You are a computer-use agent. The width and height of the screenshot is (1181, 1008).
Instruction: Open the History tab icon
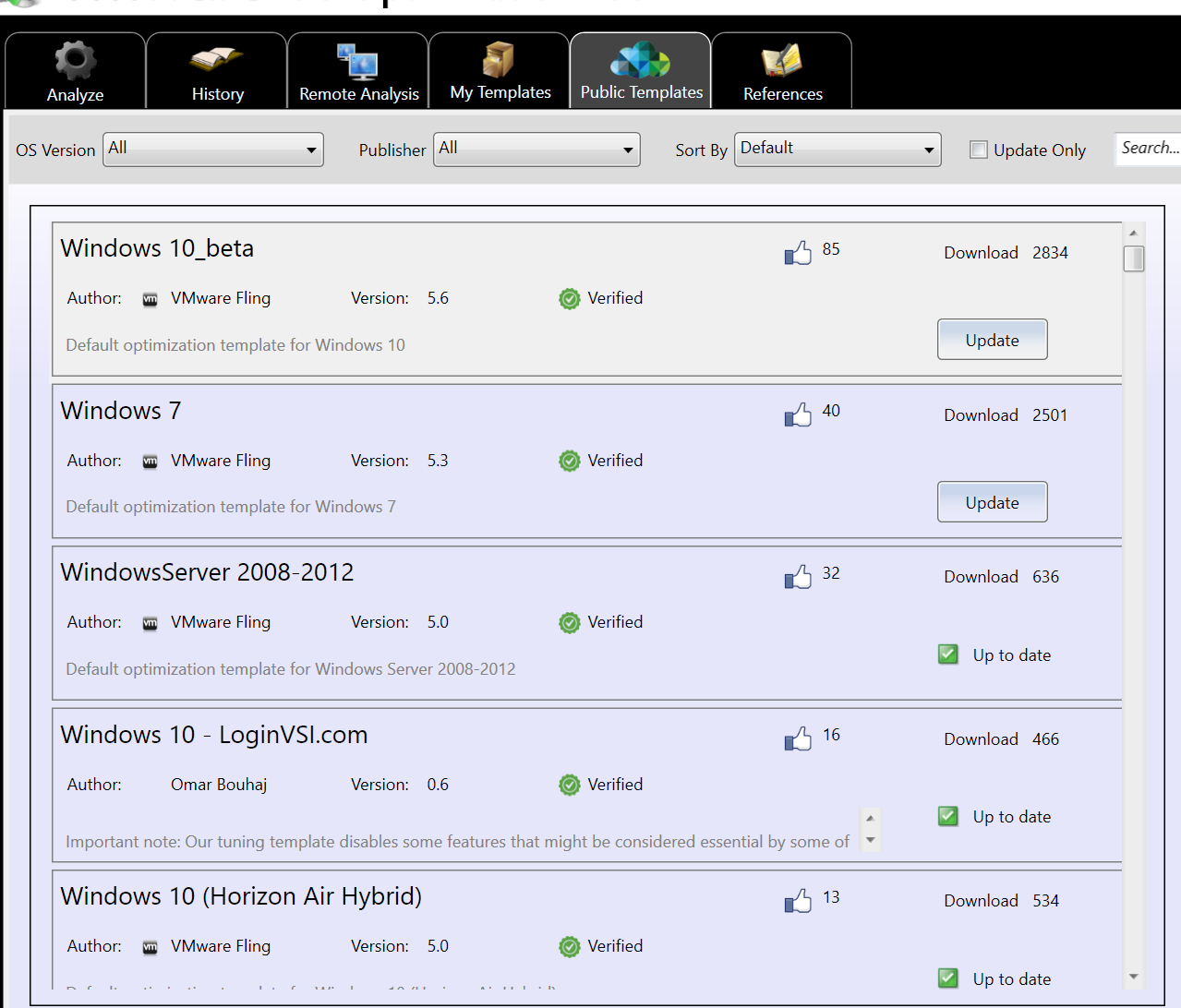(x=216, y=60)
